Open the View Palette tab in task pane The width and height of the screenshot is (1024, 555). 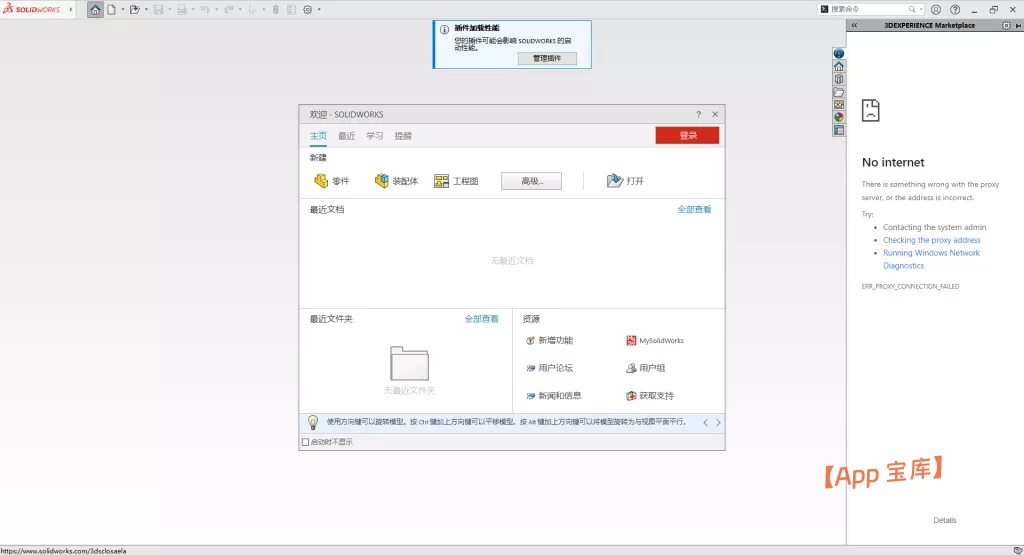[x=839, y=104]
